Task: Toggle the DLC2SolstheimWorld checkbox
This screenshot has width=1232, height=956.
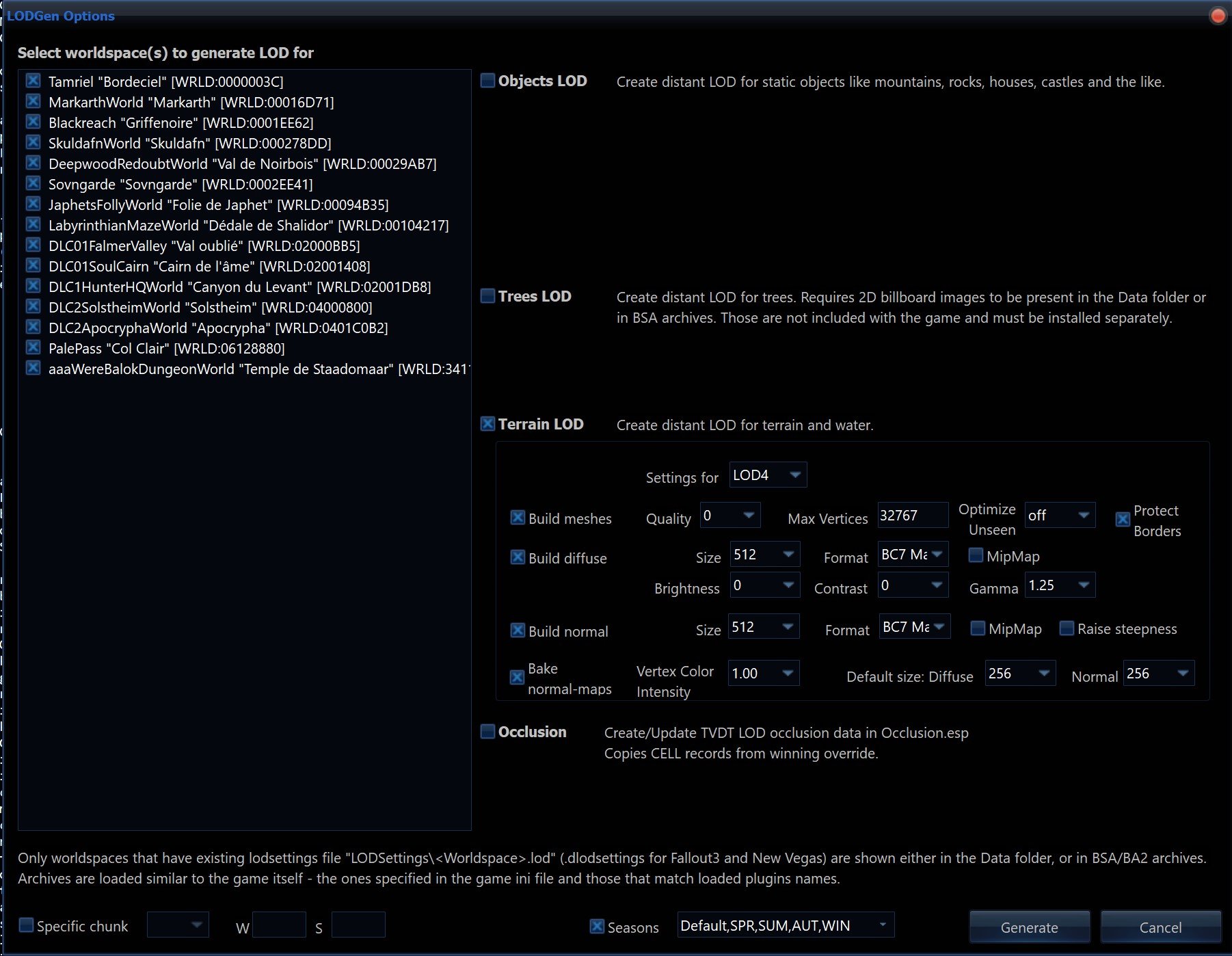Action: 33,306
